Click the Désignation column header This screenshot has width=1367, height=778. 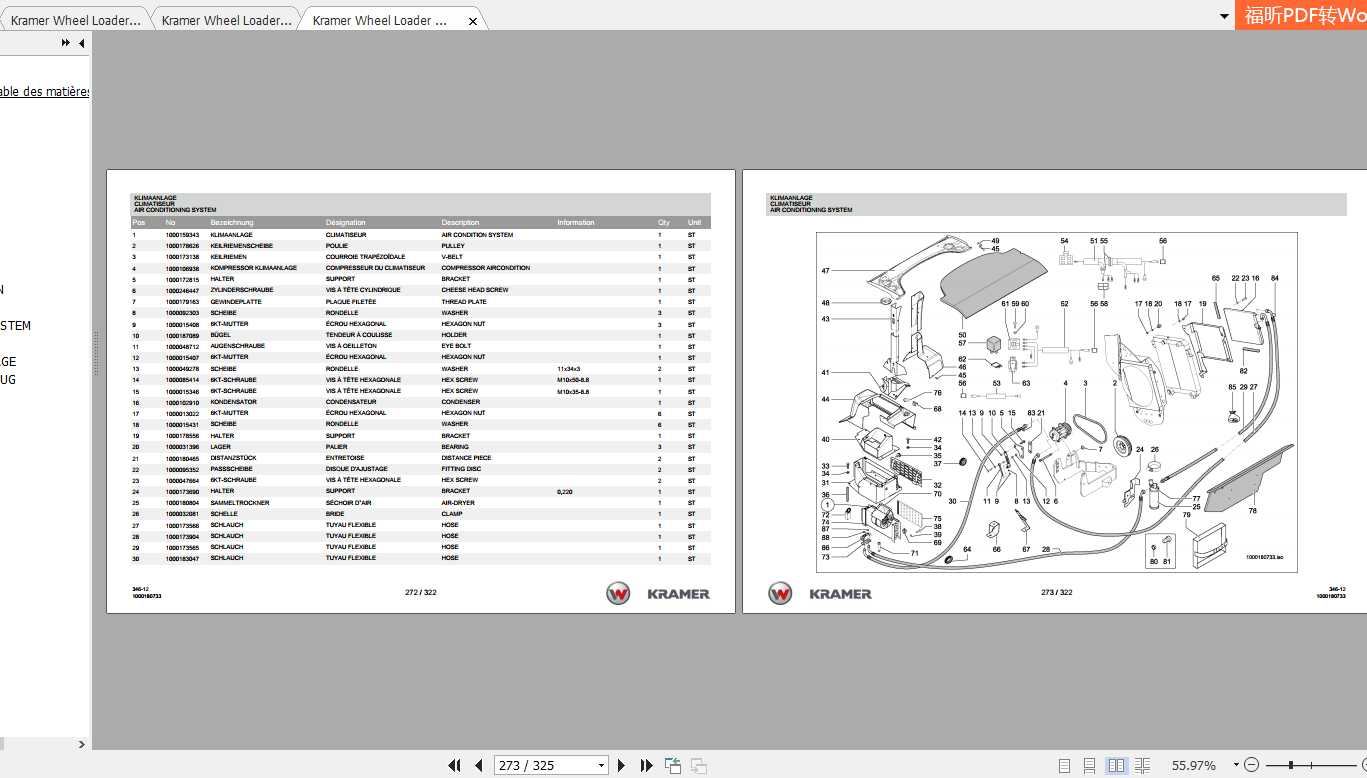pos(346,222)
